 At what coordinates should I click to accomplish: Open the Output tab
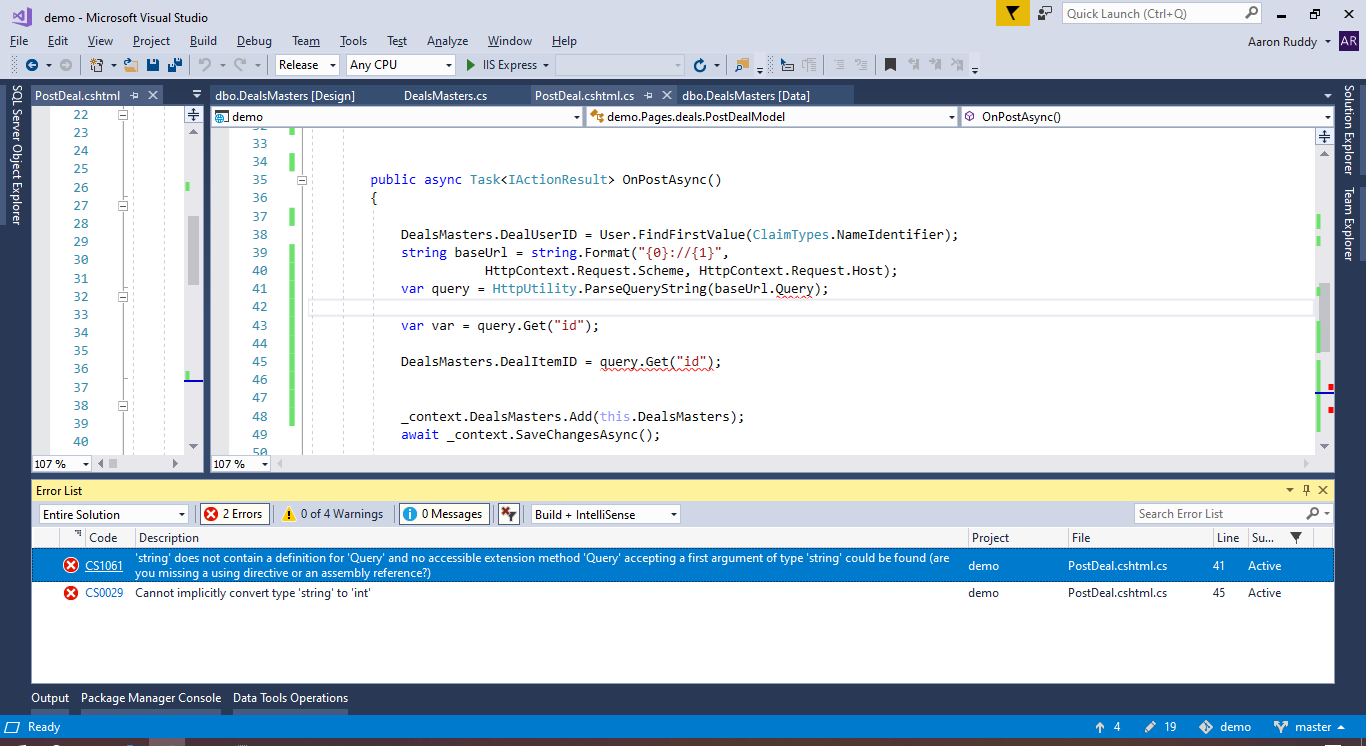tap(50, 698)
